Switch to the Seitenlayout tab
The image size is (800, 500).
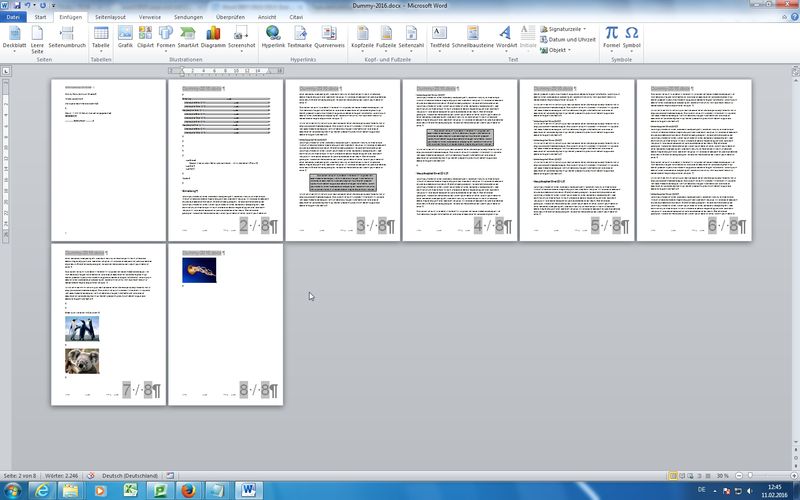[x=111, y=17]
